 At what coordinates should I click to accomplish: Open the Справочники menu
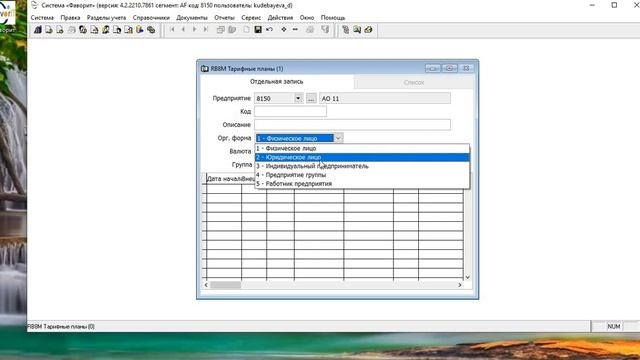pyautogui.click(x=151, y=18)
